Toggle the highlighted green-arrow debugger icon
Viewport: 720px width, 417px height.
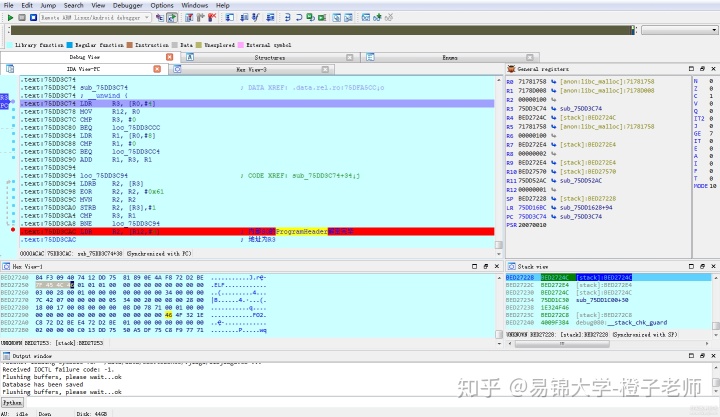[x=172, y=17]
